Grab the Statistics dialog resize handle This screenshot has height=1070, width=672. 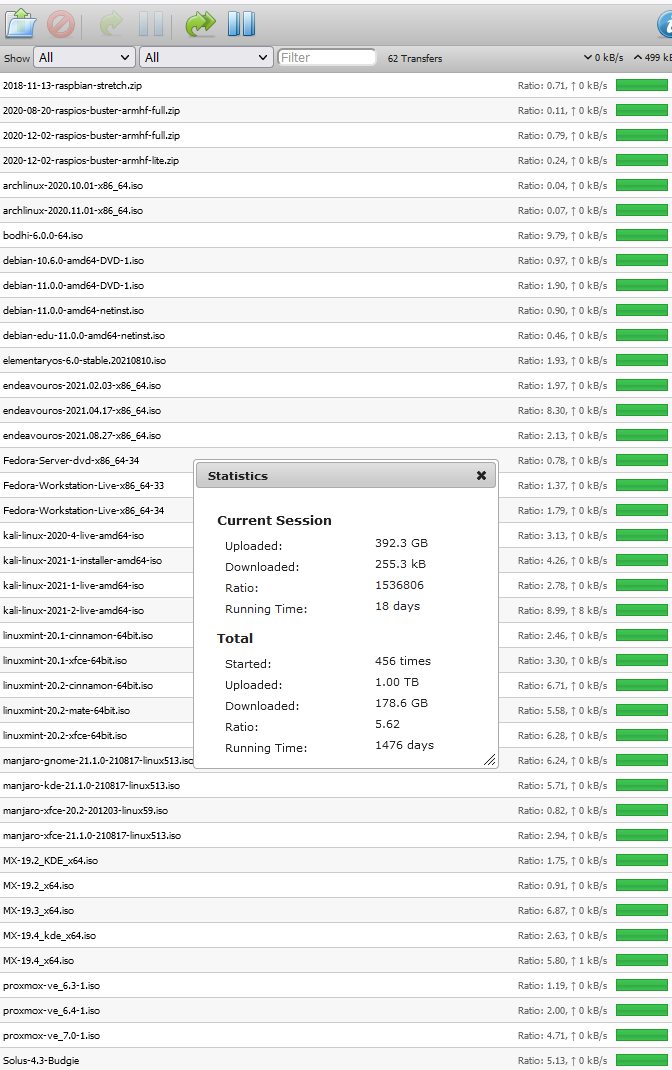click(490, 760)
